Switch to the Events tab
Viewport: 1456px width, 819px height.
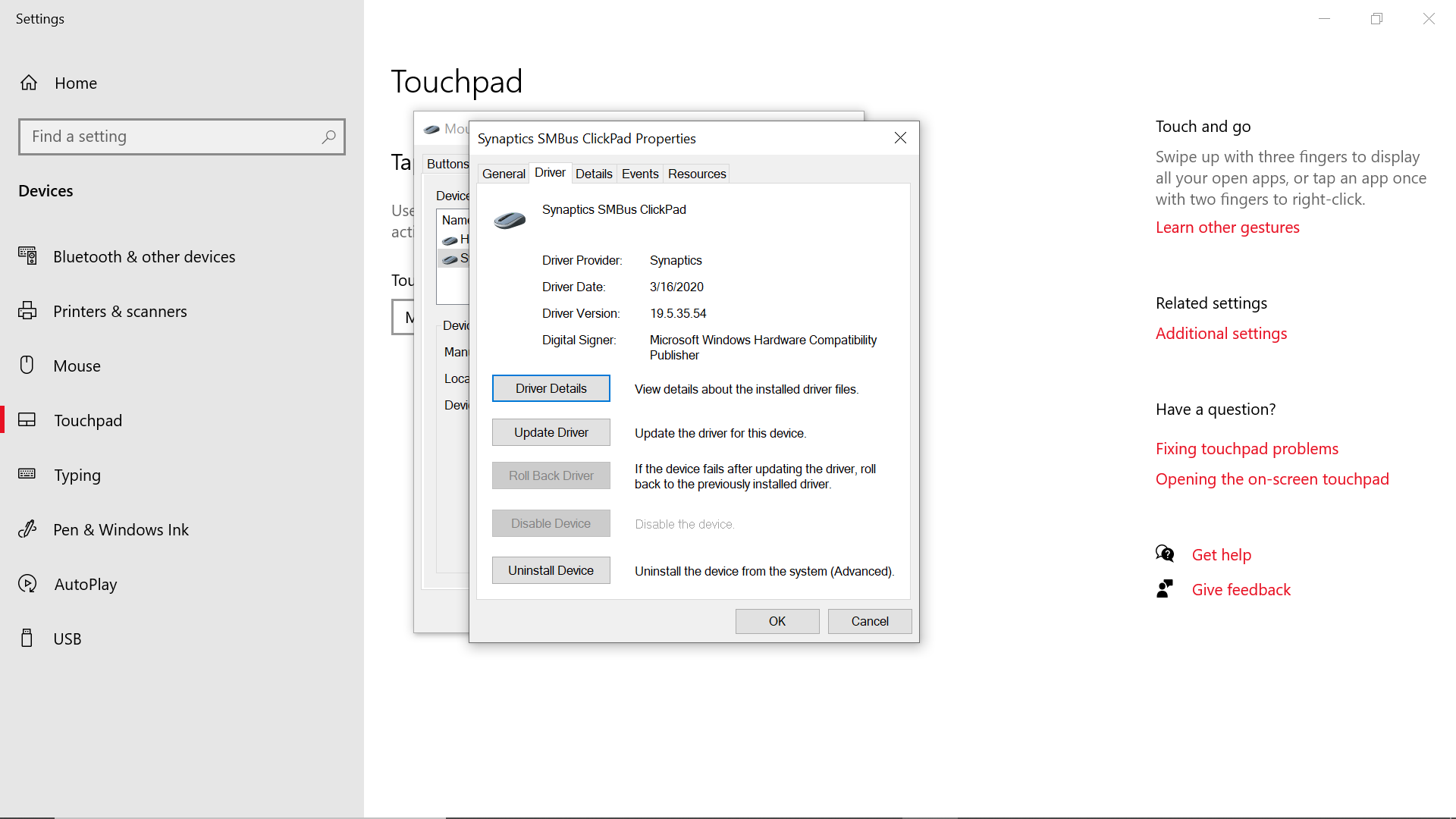[639, 173]
